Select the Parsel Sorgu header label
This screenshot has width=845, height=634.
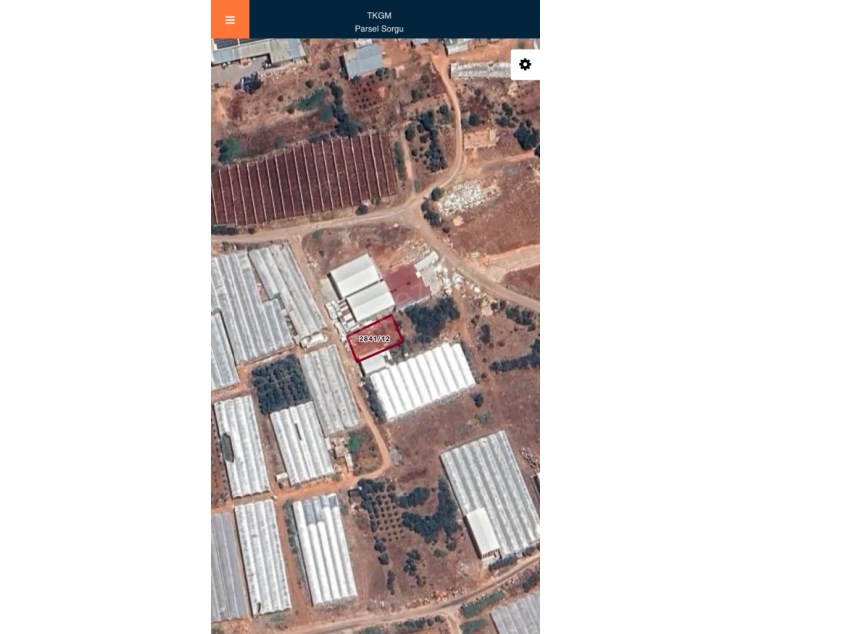379,29
